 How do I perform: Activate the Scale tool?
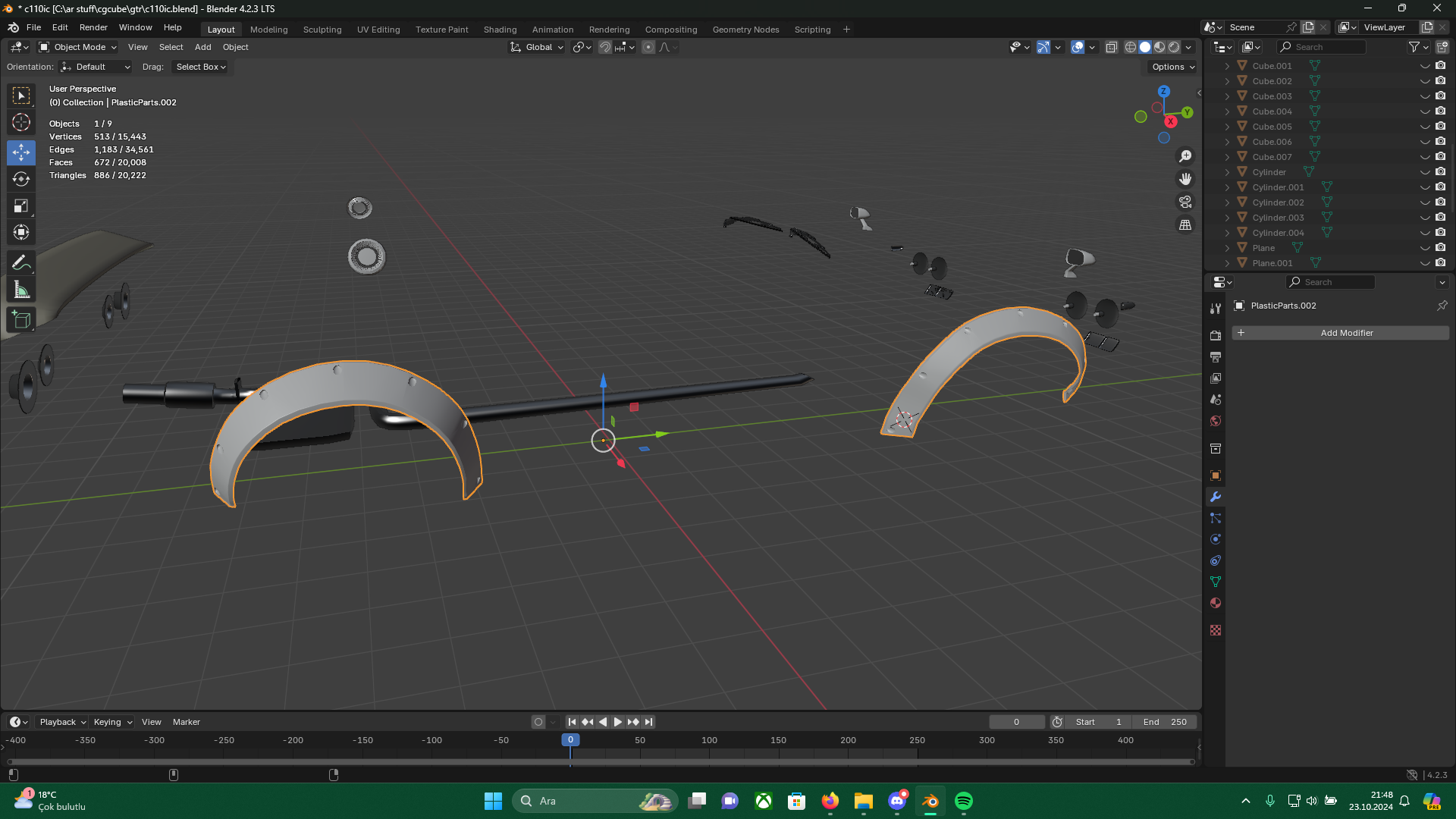[x=21, y=206]
